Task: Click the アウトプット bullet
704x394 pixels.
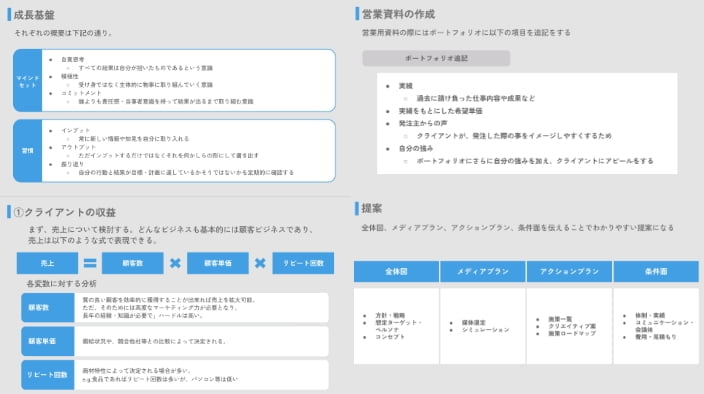Action: tap(79, 147)
